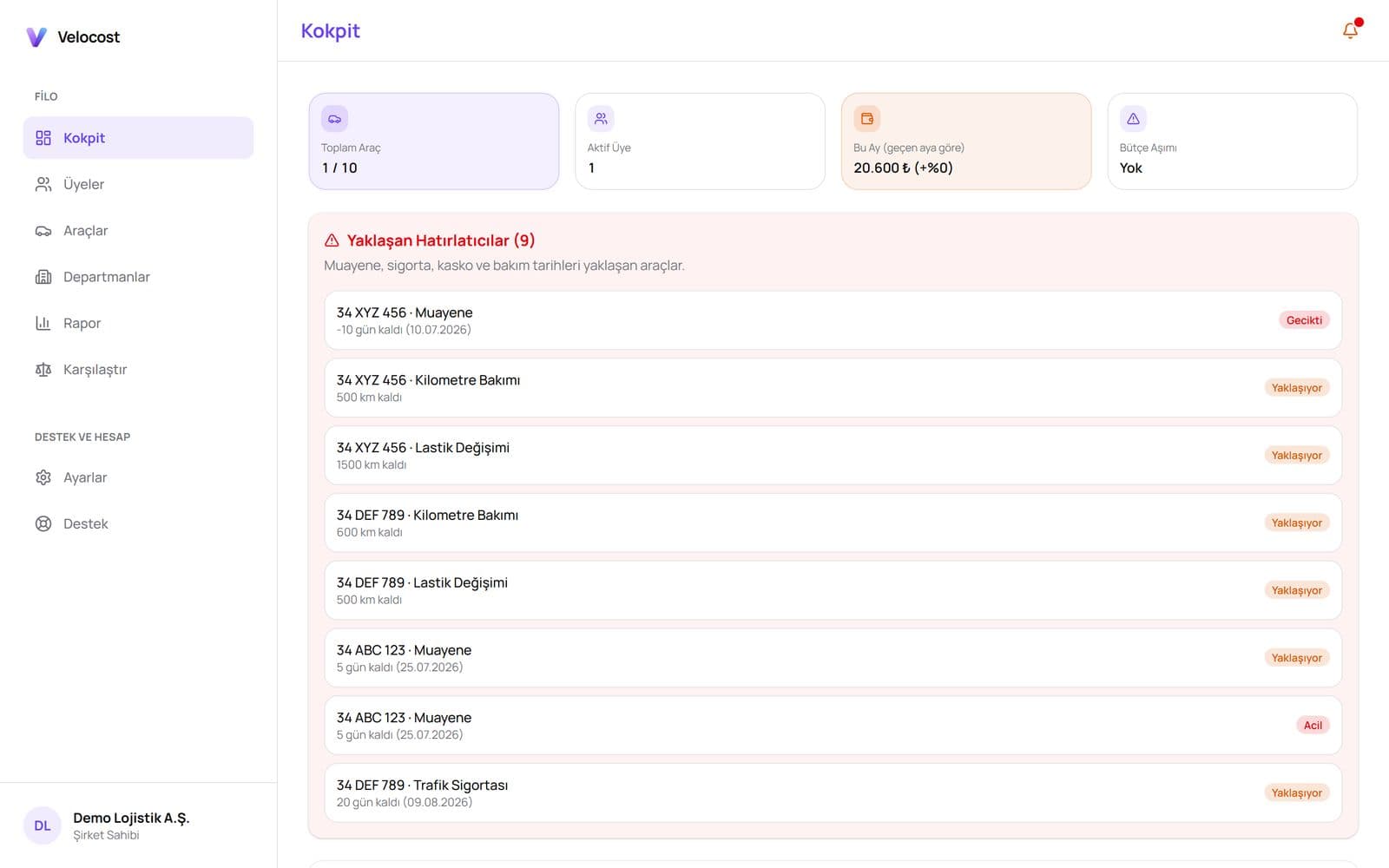This screenshot has height=868, width=1389.
Task: Click the Acil badge on 34 ABC 123
Action: click(1313, 726)
